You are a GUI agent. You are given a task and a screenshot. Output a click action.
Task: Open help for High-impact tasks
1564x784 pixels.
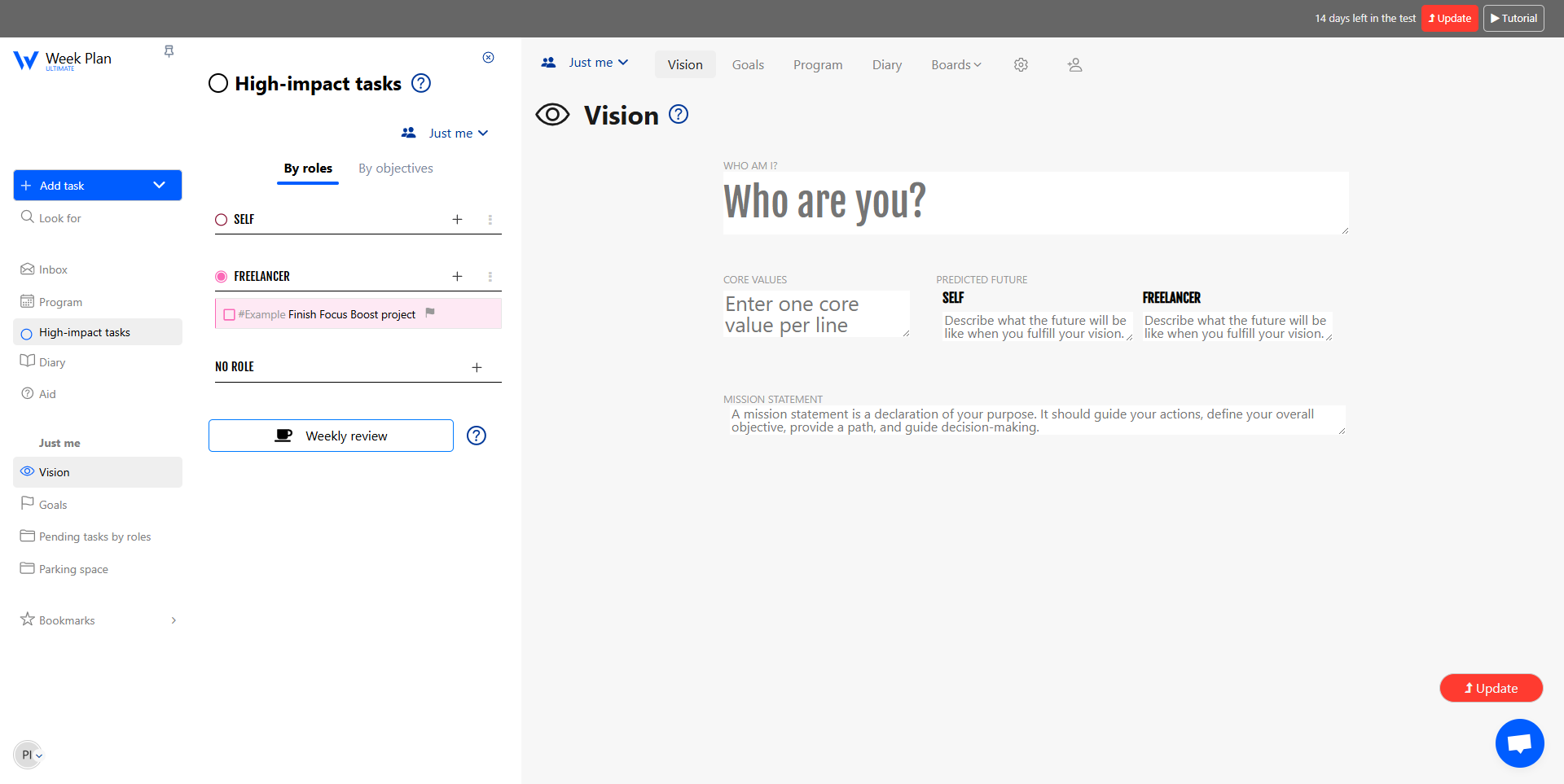click(421, 83)
